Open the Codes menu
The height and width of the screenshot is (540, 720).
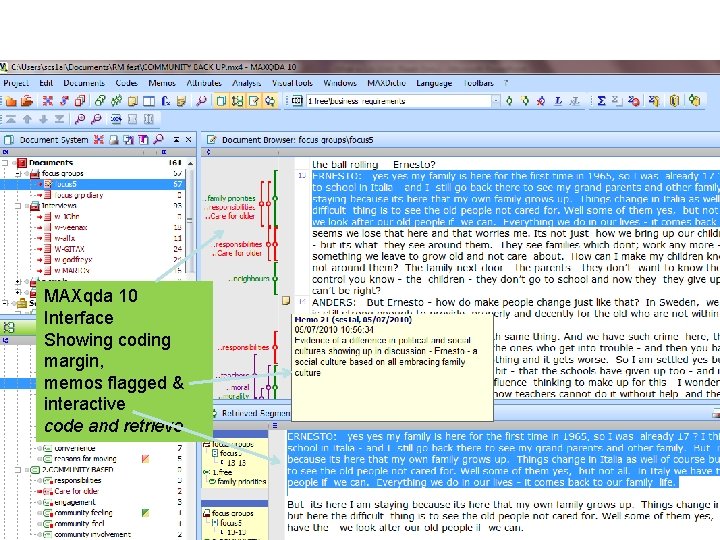coord(126,83)
